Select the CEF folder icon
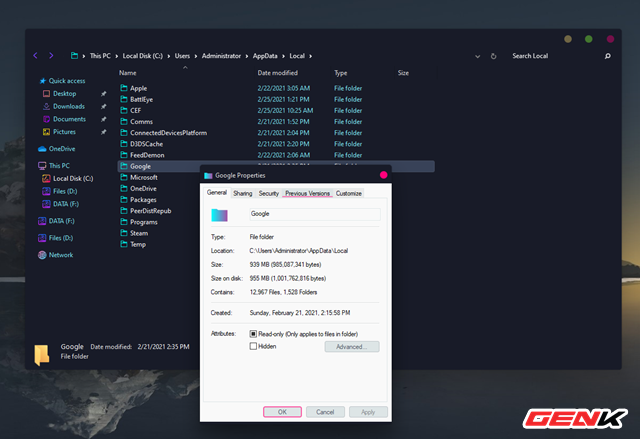Image resolution: width=640 pixels, height=439 pixels. click(124, 110)
